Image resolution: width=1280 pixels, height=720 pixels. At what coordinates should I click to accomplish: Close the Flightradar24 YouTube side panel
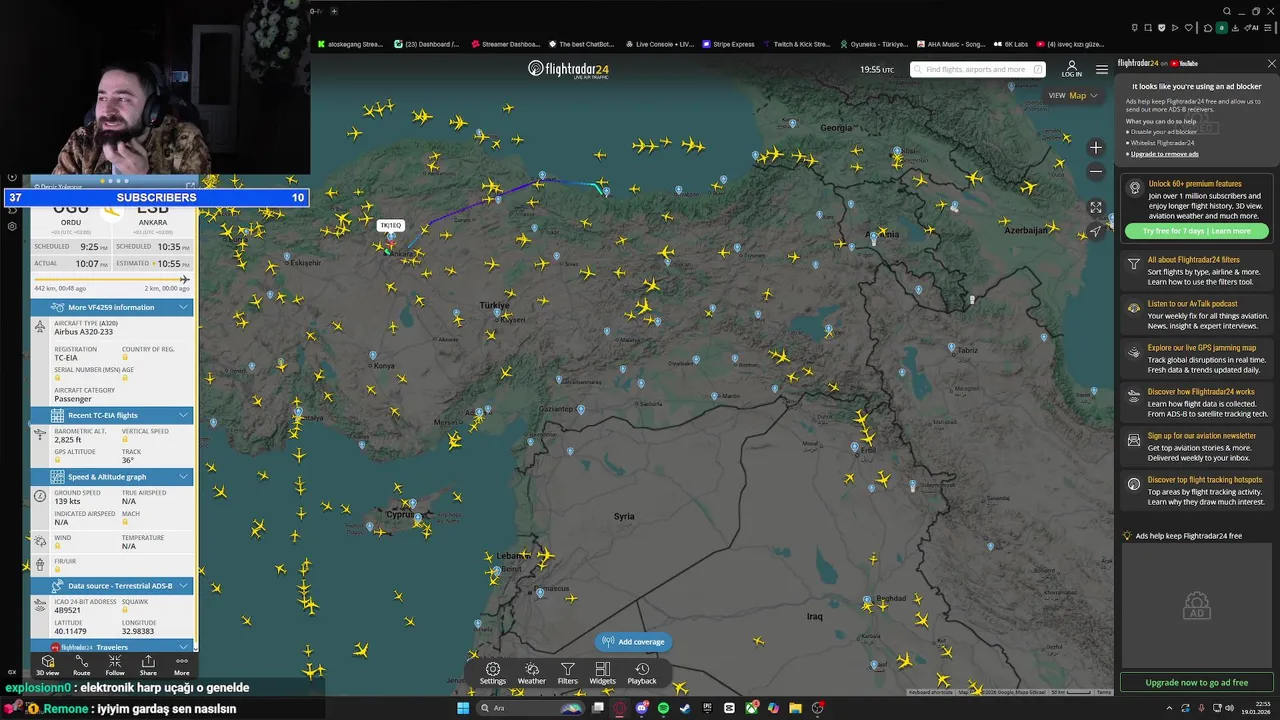(x=1271, y=63)
